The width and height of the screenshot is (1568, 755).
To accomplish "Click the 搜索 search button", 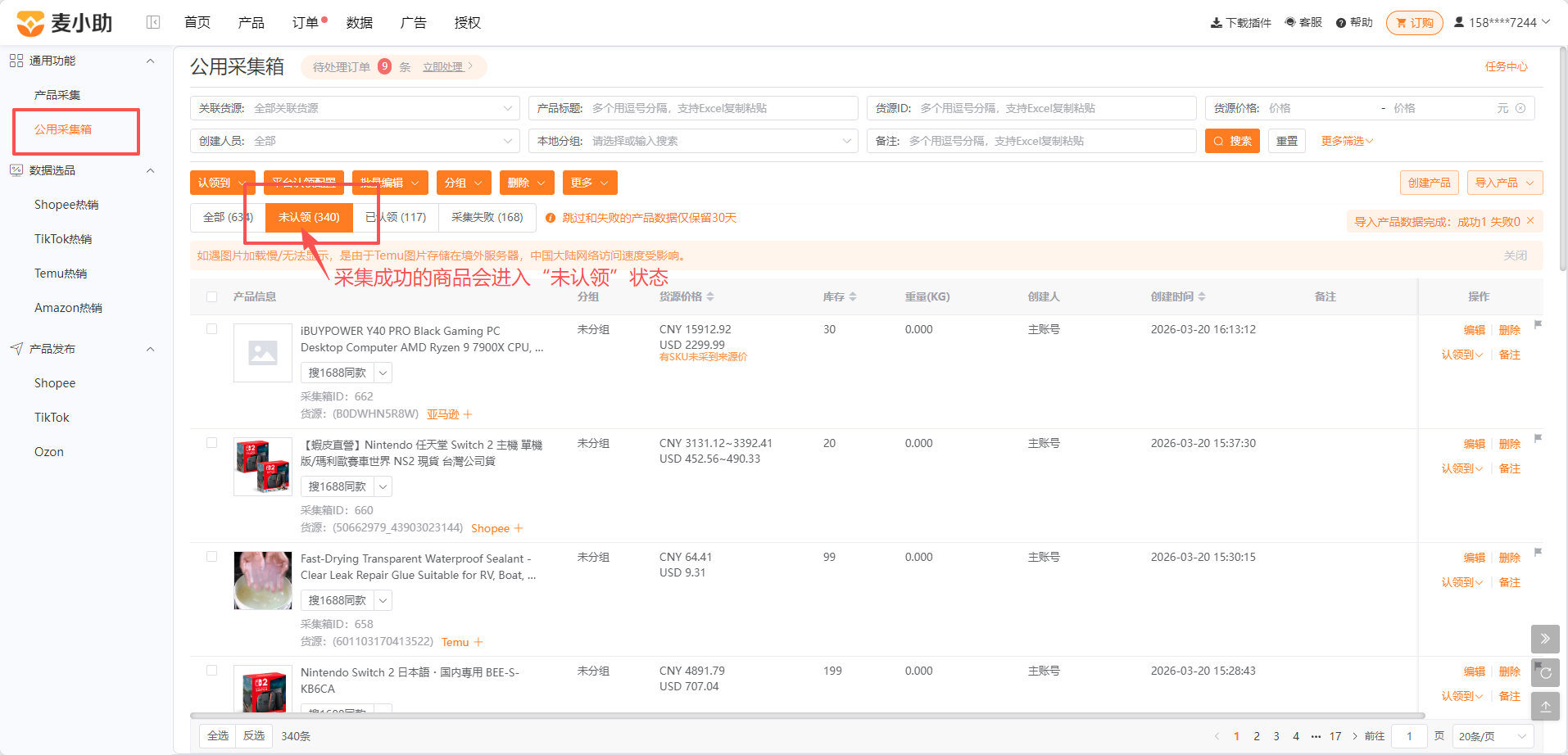I will 1232,141.
